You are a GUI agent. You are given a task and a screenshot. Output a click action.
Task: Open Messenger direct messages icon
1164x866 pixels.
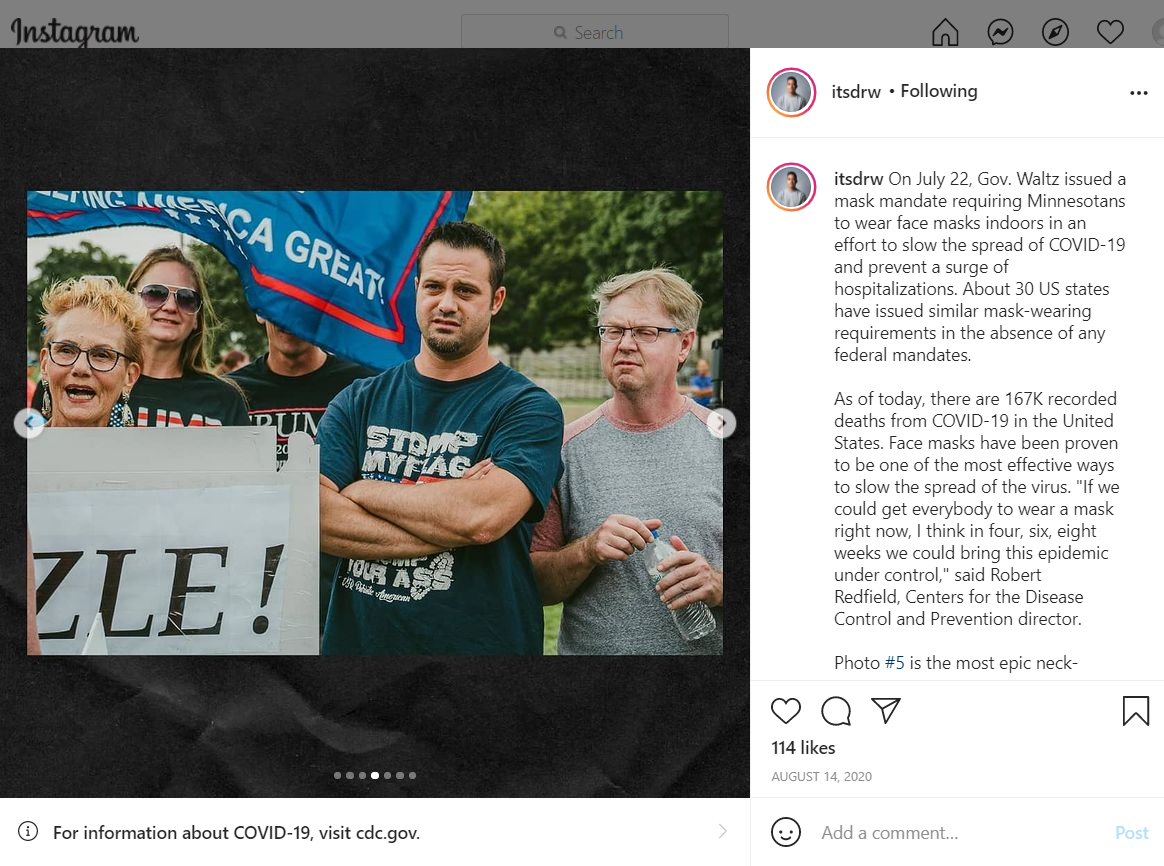[1000, 32]
